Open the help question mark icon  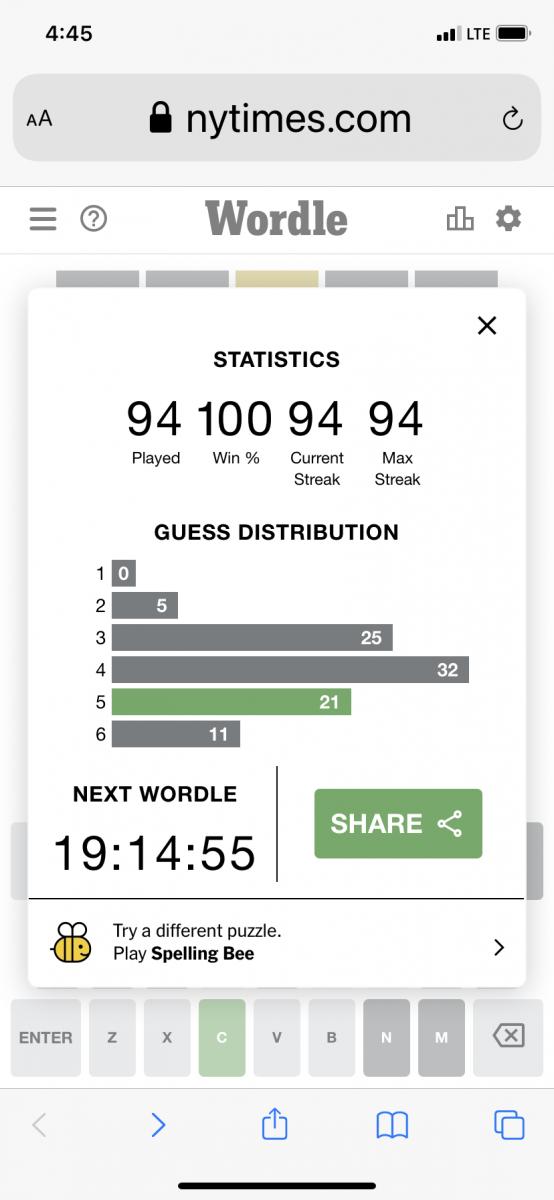pos(93,219)
